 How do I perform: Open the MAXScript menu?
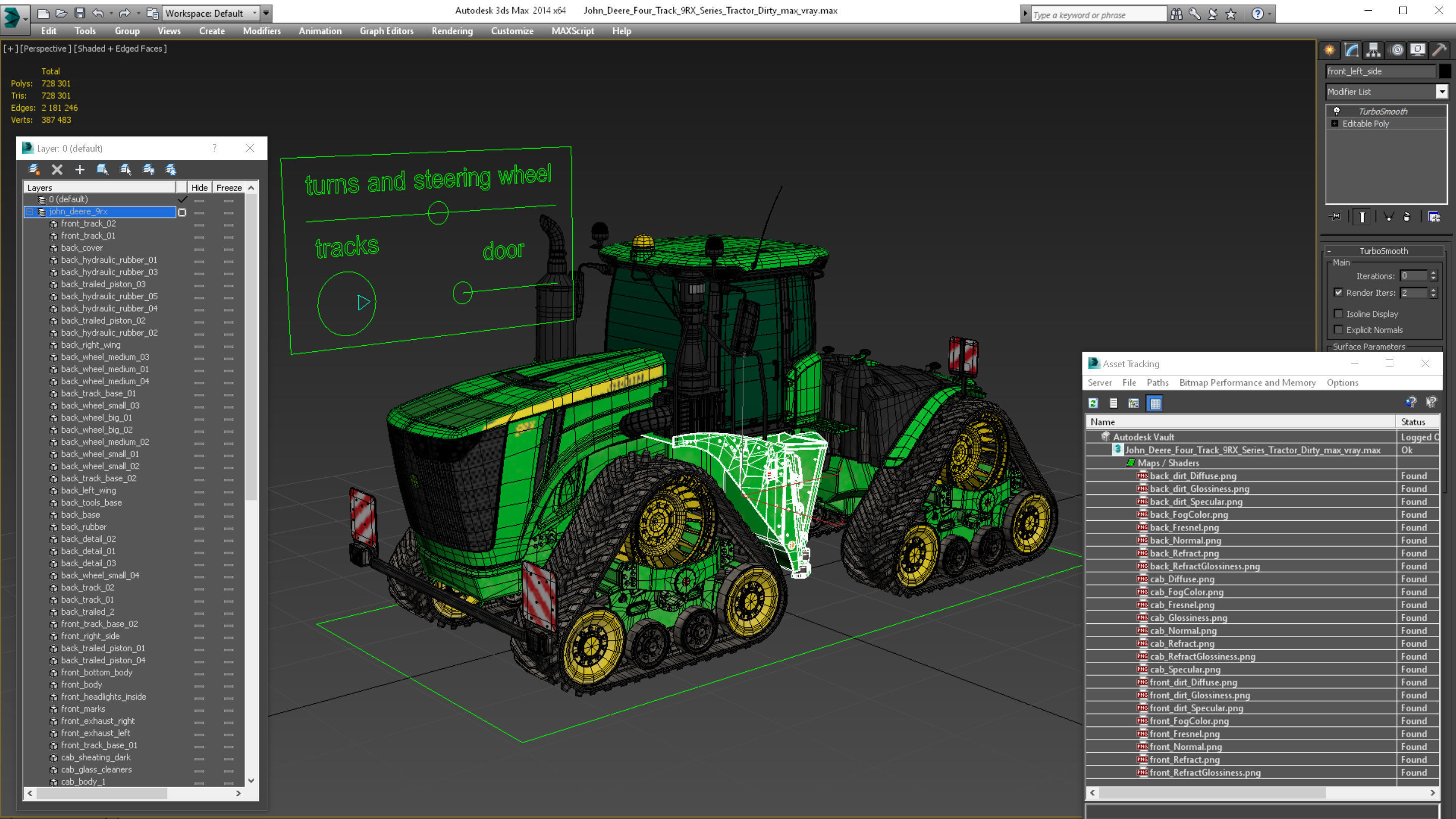(x=573, y=31)
